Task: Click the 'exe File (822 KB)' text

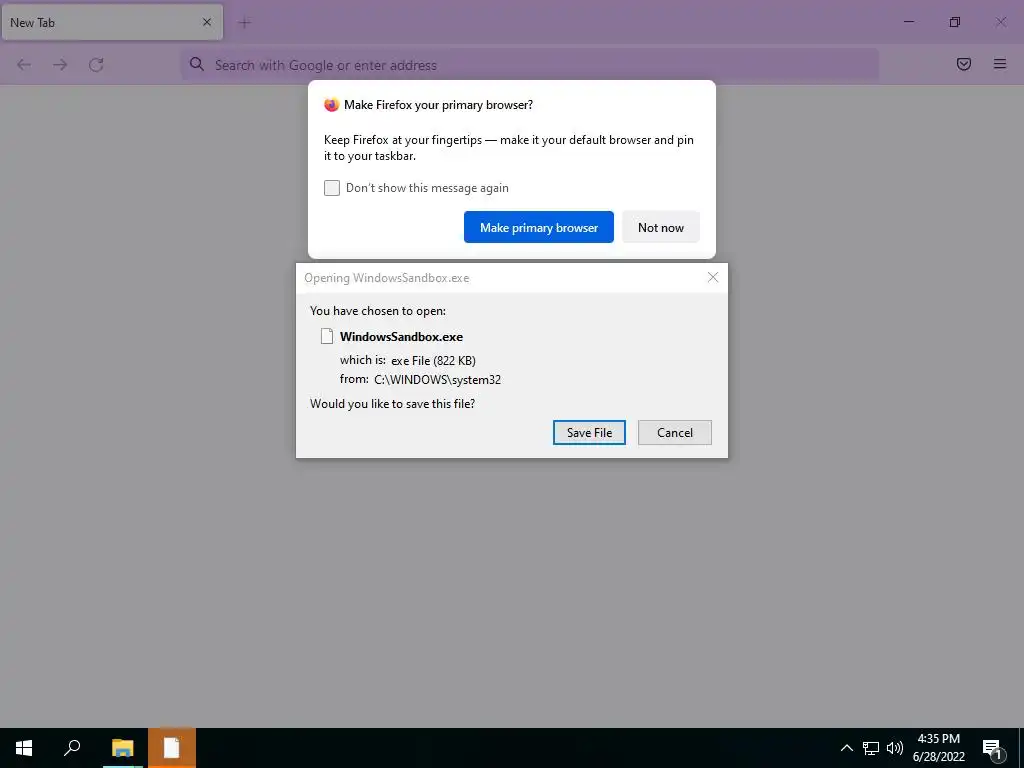Action: pyautogui.click(x=434, y=360)
